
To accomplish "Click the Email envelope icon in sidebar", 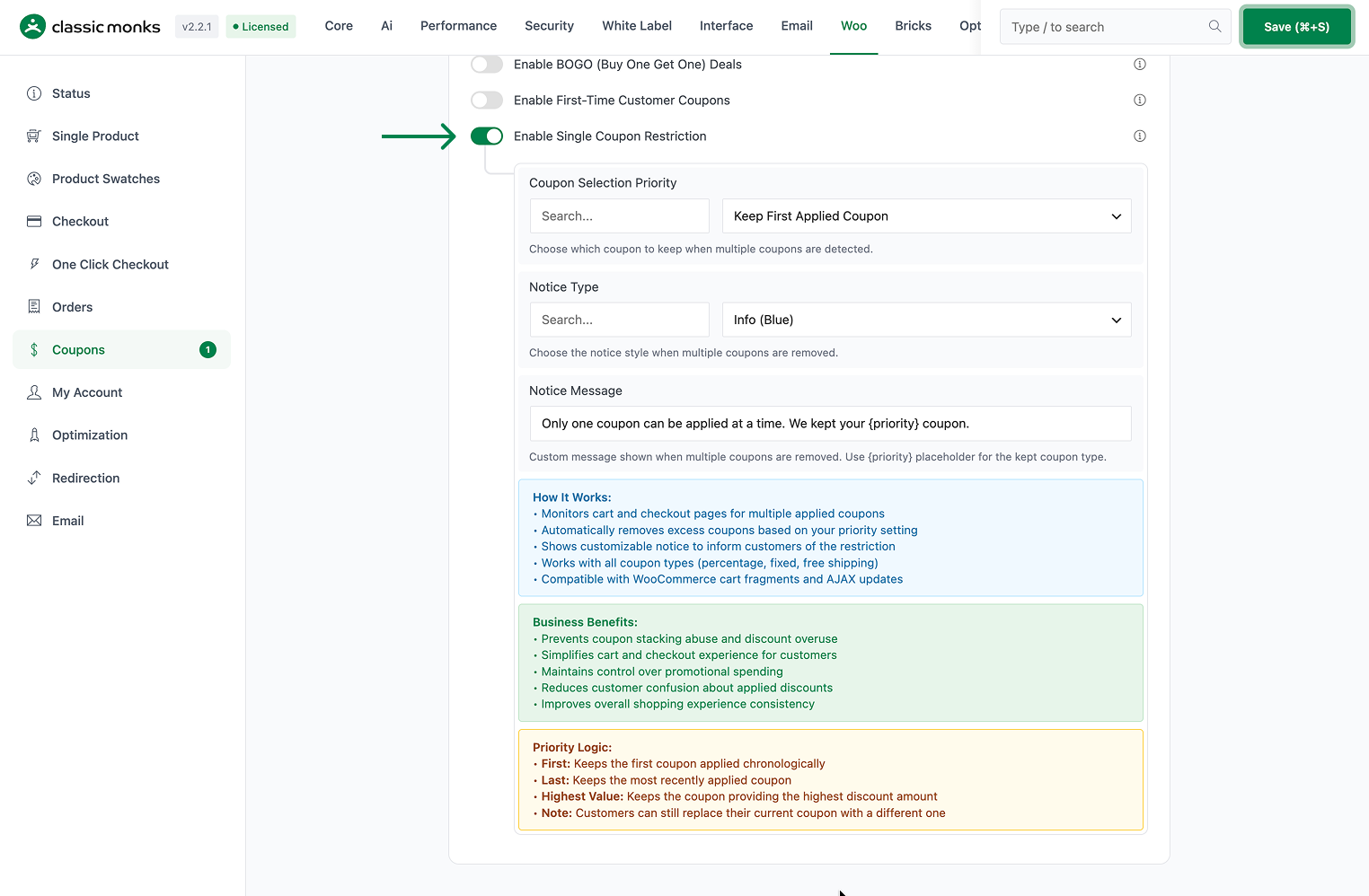I will (x=34, y=521).
